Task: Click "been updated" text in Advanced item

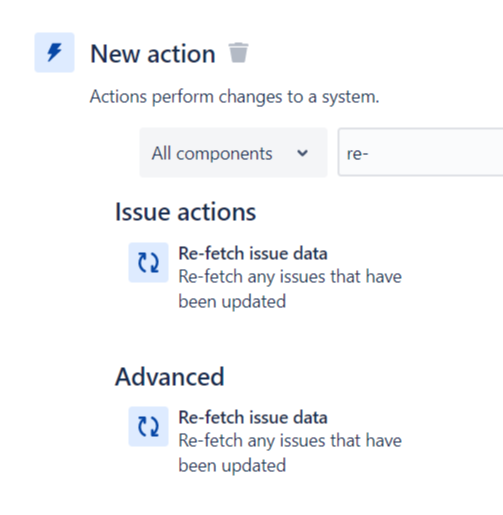Action: (232, 465)
